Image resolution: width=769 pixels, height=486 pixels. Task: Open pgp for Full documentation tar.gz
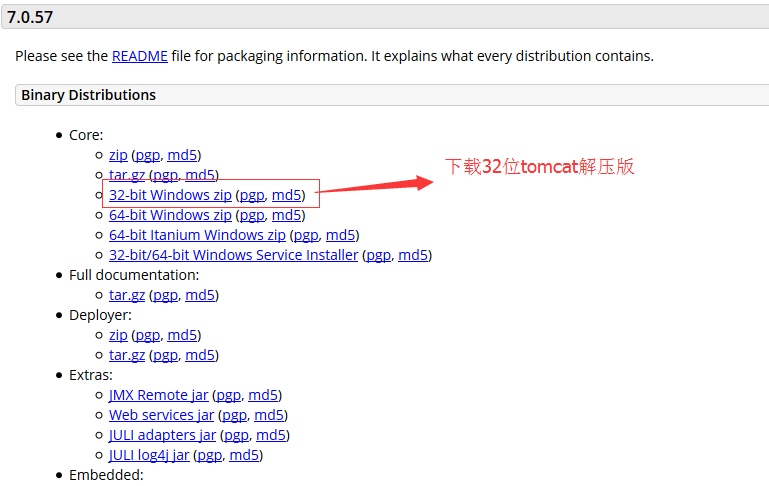(165, 295)
